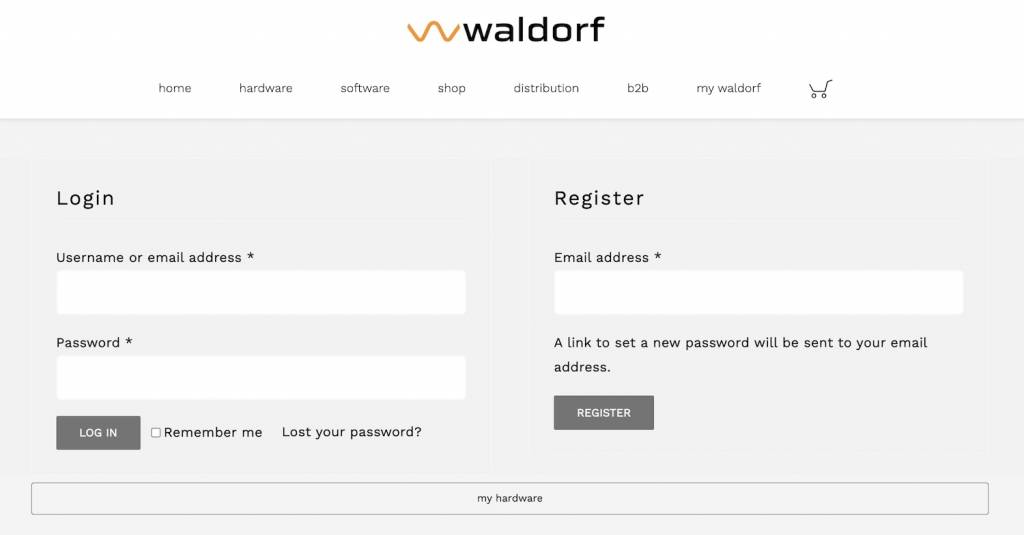1024x535 pixels.
Task: Follow the Lost your password link
Action: point(352,432)
